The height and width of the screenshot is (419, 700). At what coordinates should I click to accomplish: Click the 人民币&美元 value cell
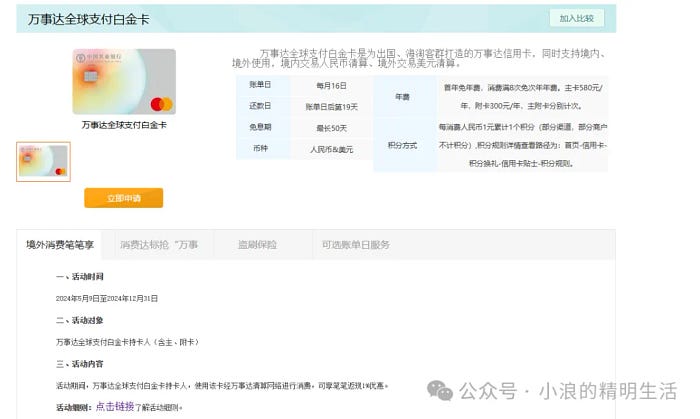[x=331, y=149]
